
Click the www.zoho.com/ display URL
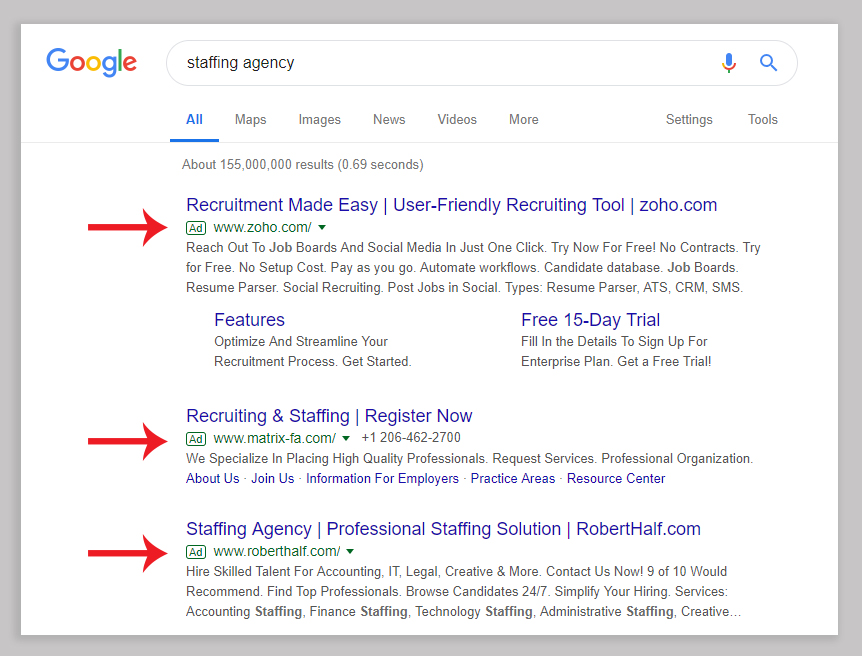pos(262,227)
